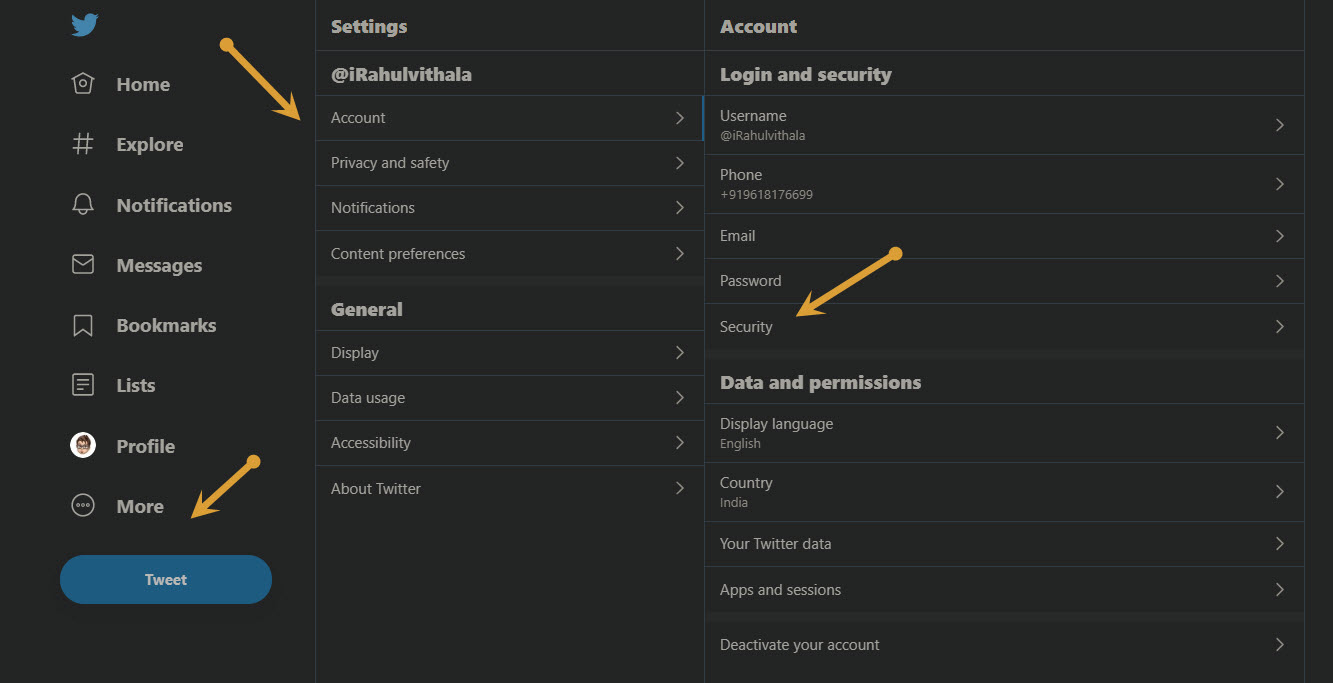Click the Explore hashtag icon
This screenshot has height=683, width=1333.
pos(83,144)
